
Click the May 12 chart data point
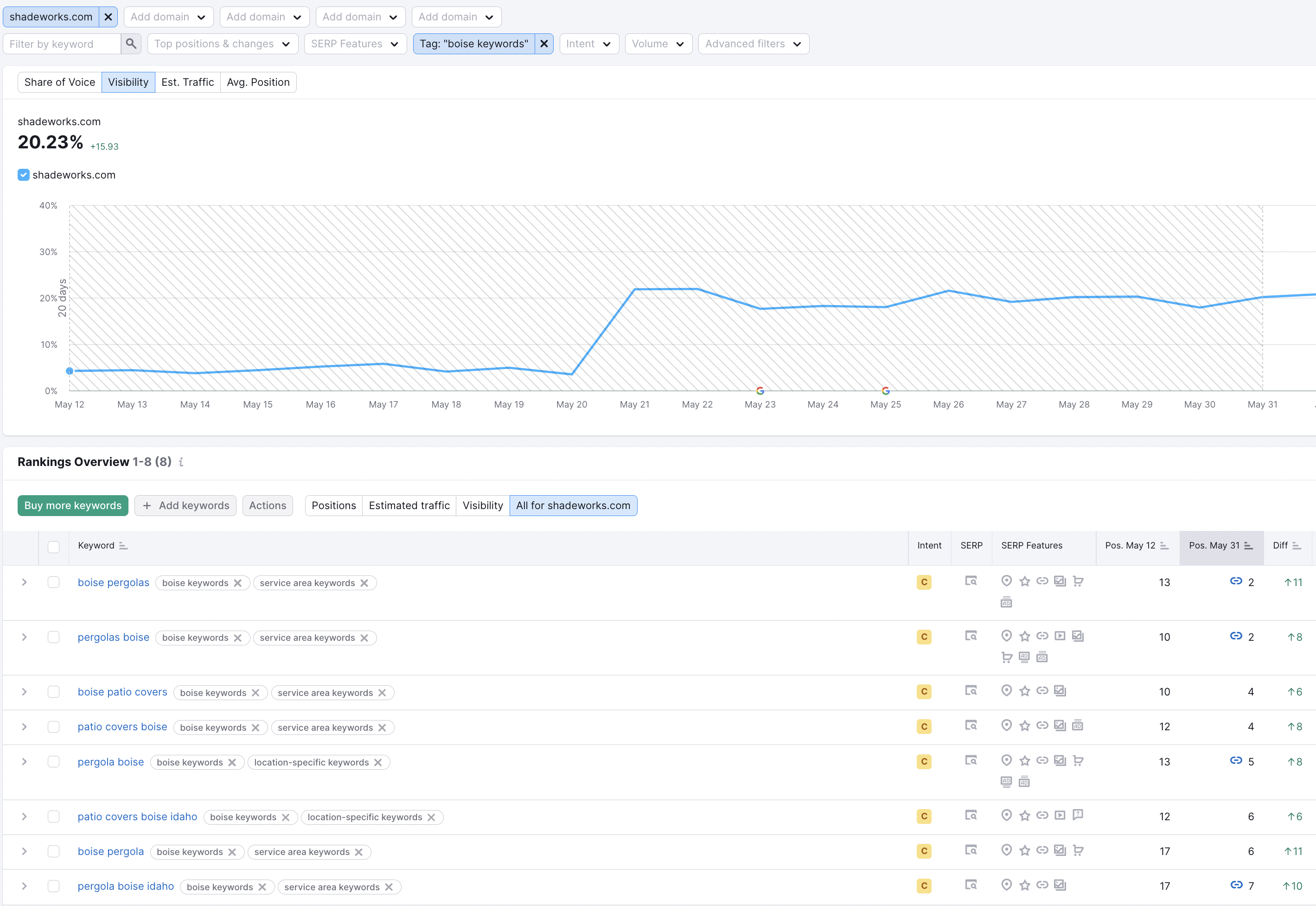coord(69,371)
